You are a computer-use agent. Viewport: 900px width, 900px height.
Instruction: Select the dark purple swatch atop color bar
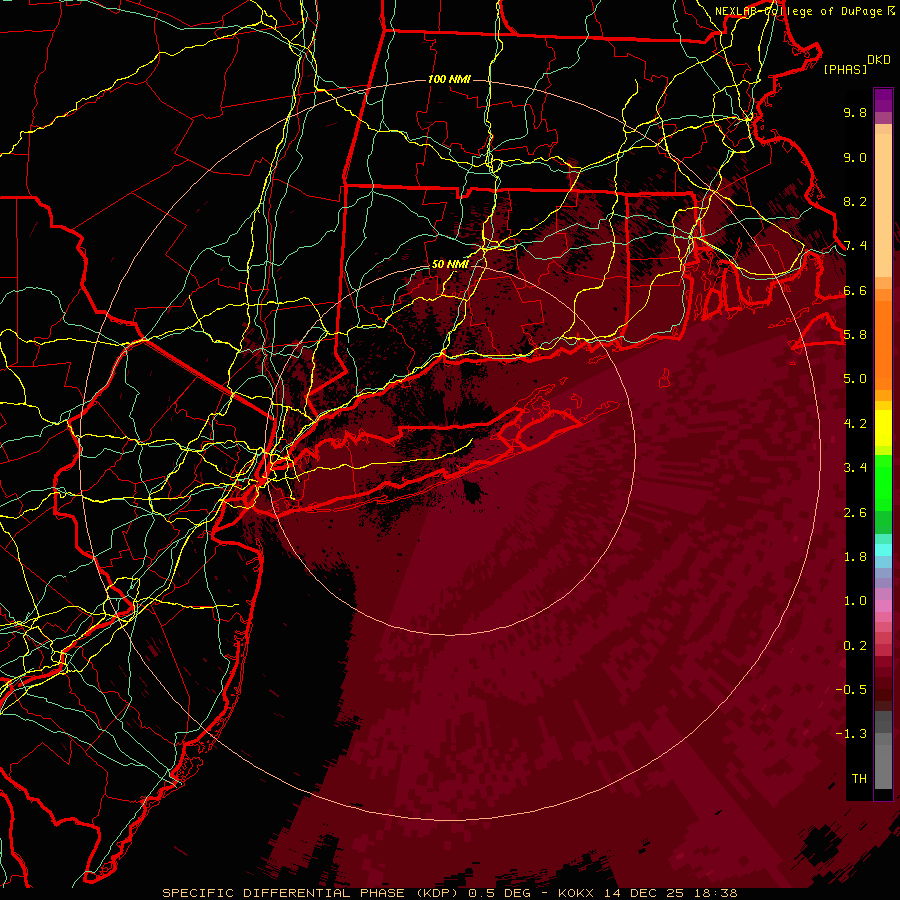(883, 96)
